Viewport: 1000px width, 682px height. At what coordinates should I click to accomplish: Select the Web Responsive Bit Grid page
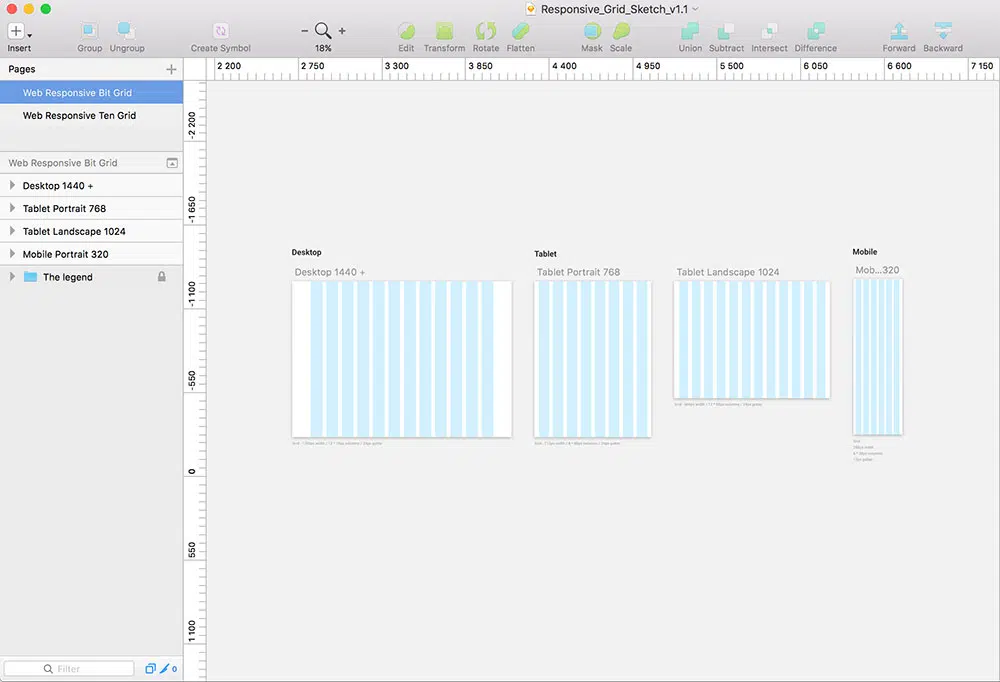(x=77, y=93)
